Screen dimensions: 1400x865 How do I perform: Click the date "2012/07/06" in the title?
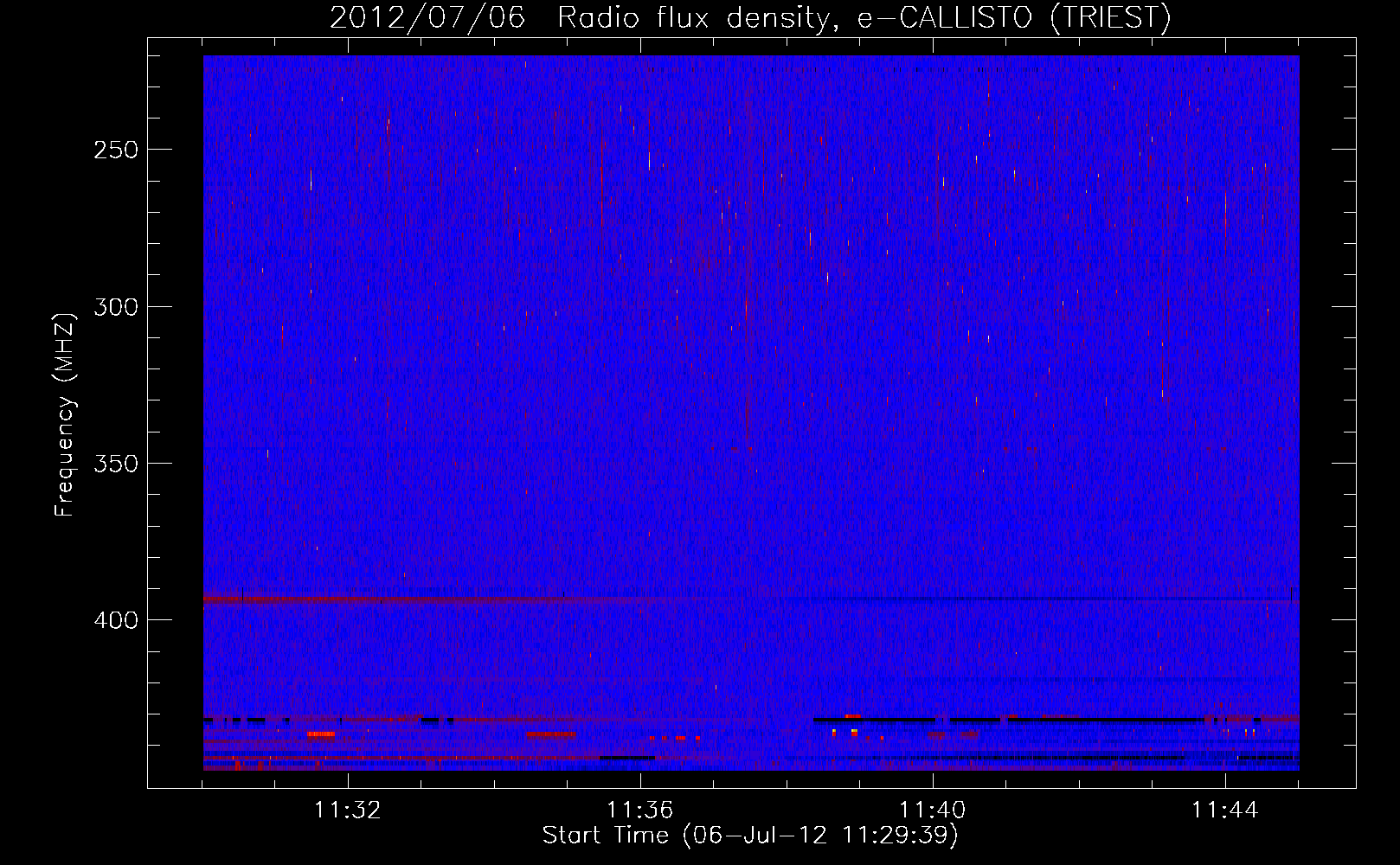click(427, 18)
